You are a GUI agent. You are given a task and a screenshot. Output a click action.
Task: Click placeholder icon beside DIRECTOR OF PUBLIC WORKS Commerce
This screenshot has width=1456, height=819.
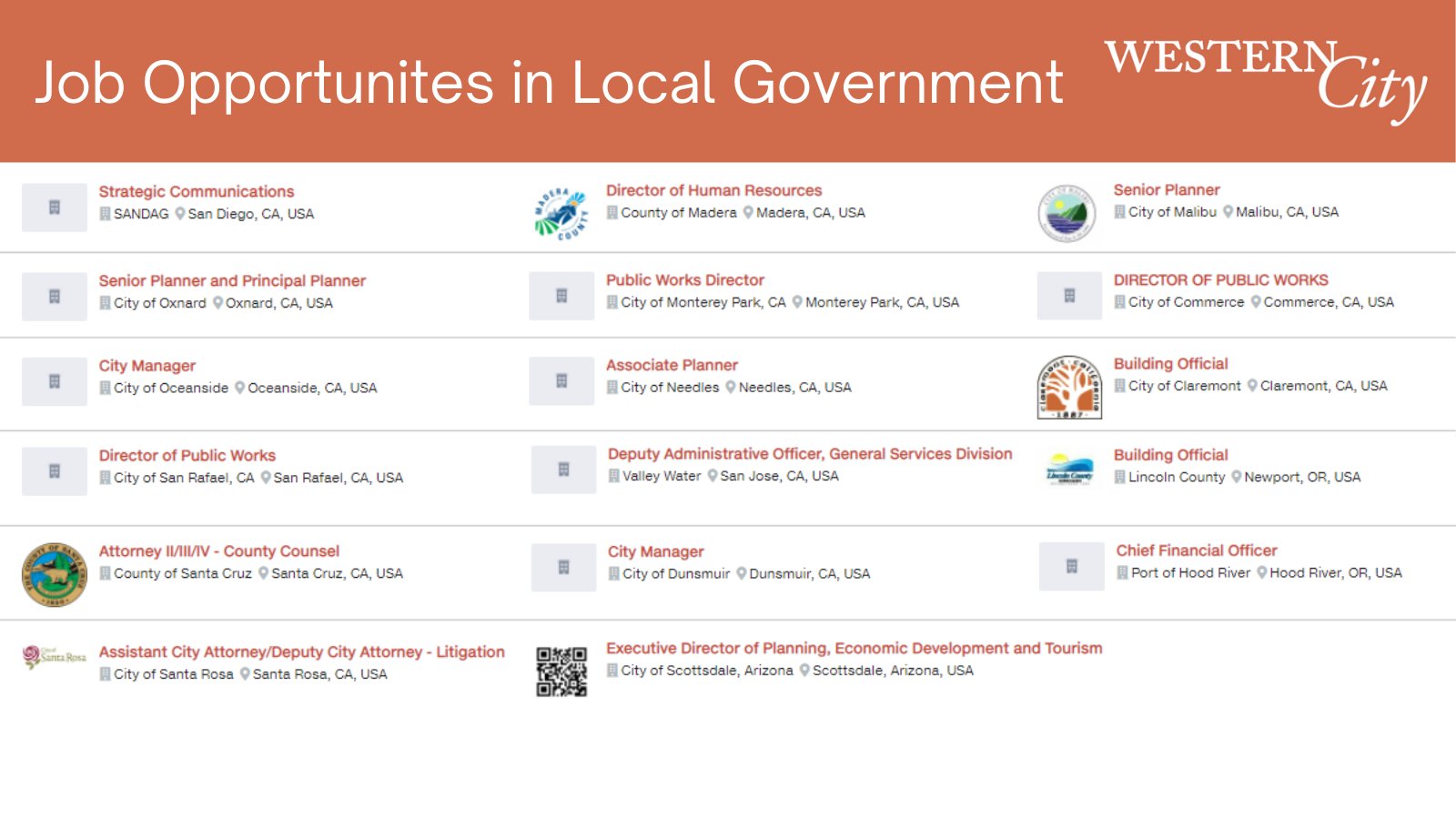point(1069,296)
